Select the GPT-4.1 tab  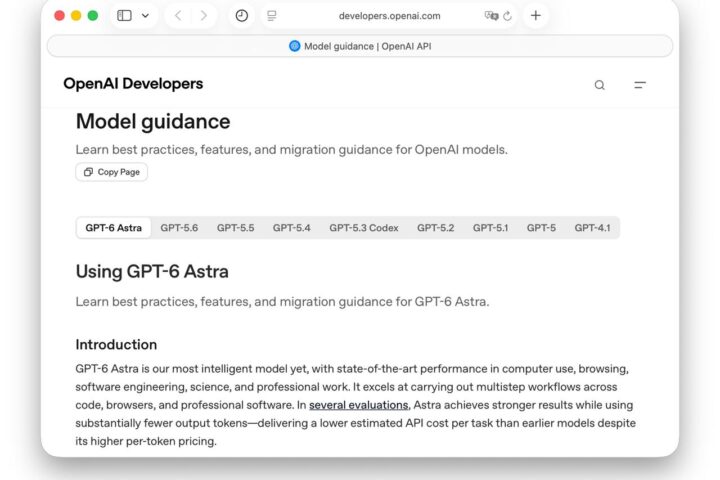[592, 228]
